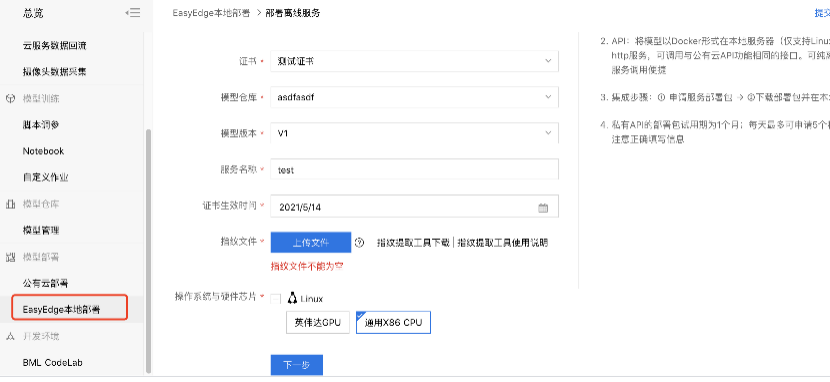Click the 开发环境 section icon
This screenshot has width=830, height=382.
click(10, 336)
